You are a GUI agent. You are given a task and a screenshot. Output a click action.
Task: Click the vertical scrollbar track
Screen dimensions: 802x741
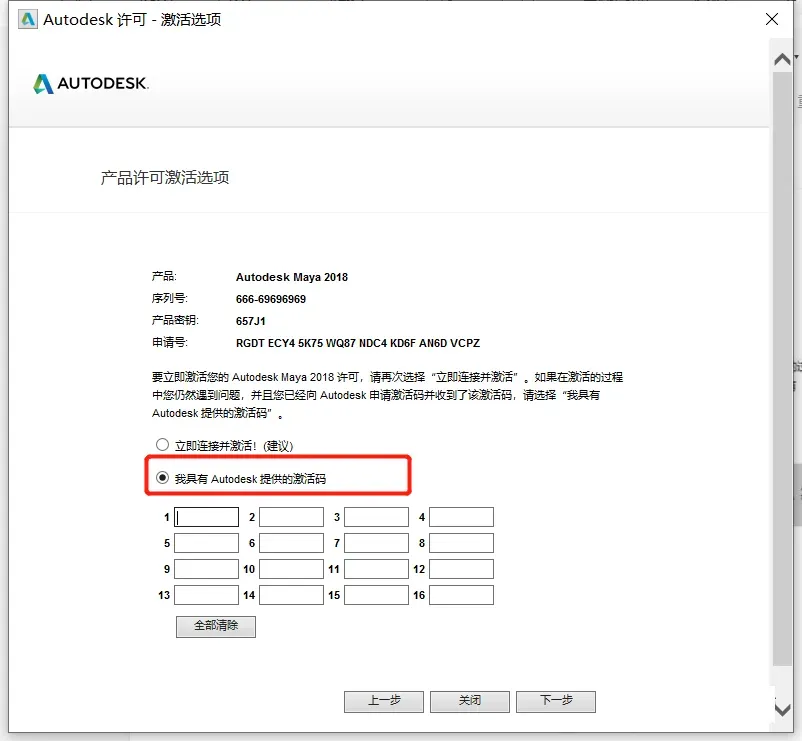tap(782, 368)
